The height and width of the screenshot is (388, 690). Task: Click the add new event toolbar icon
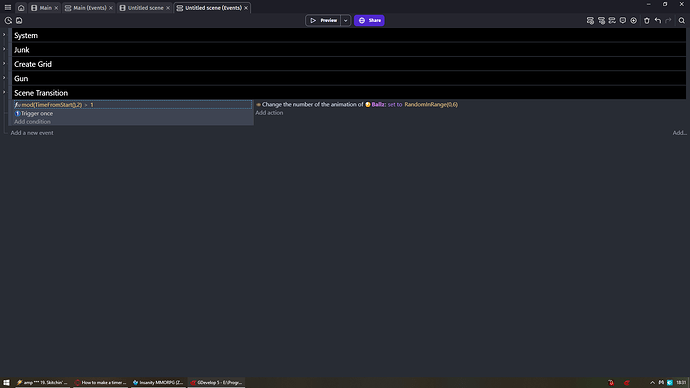[x=590, y=21]
